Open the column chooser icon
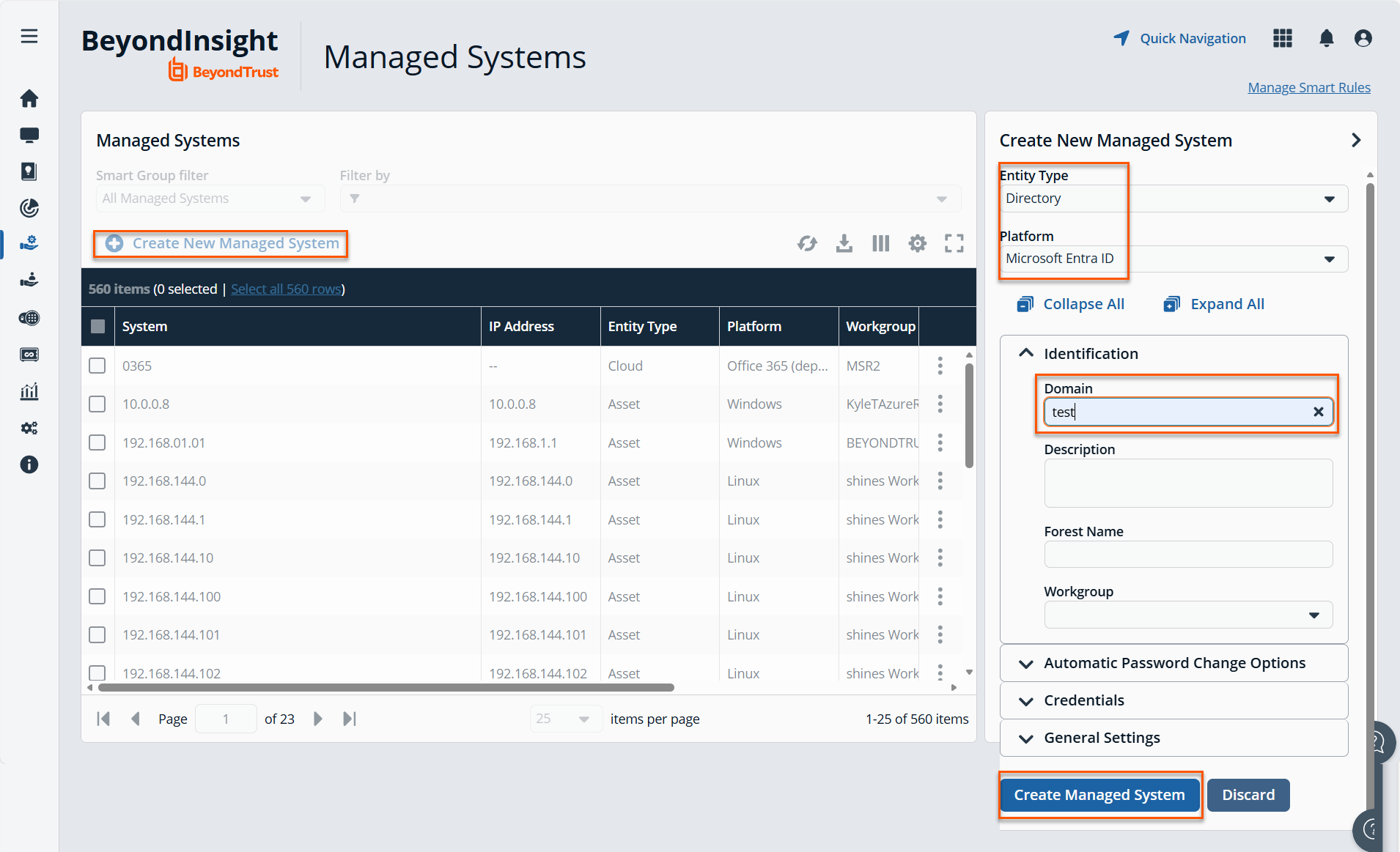 [881, 243]
